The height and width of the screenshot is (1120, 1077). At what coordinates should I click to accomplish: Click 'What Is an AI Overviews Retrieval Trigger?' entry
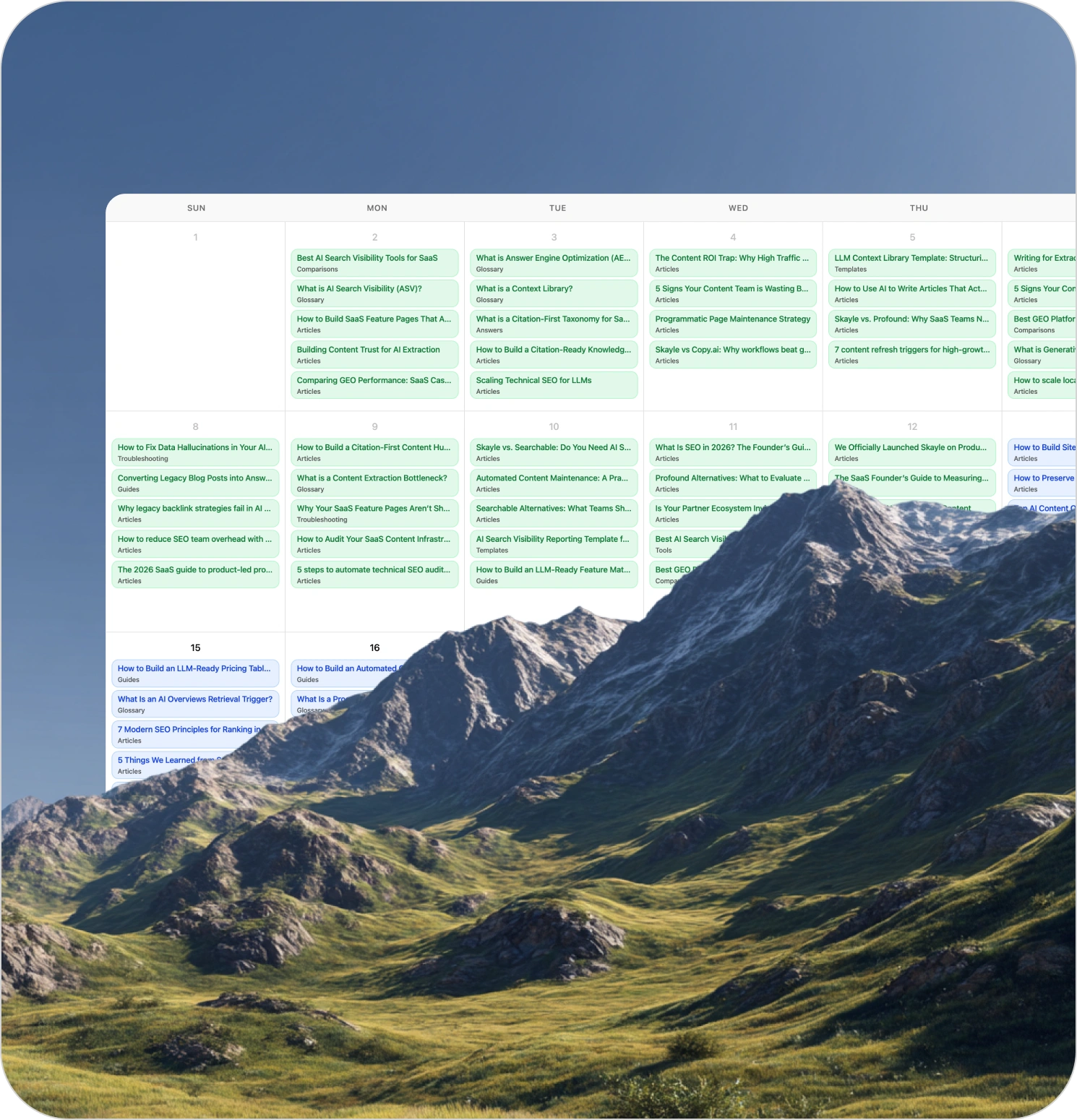195,704
